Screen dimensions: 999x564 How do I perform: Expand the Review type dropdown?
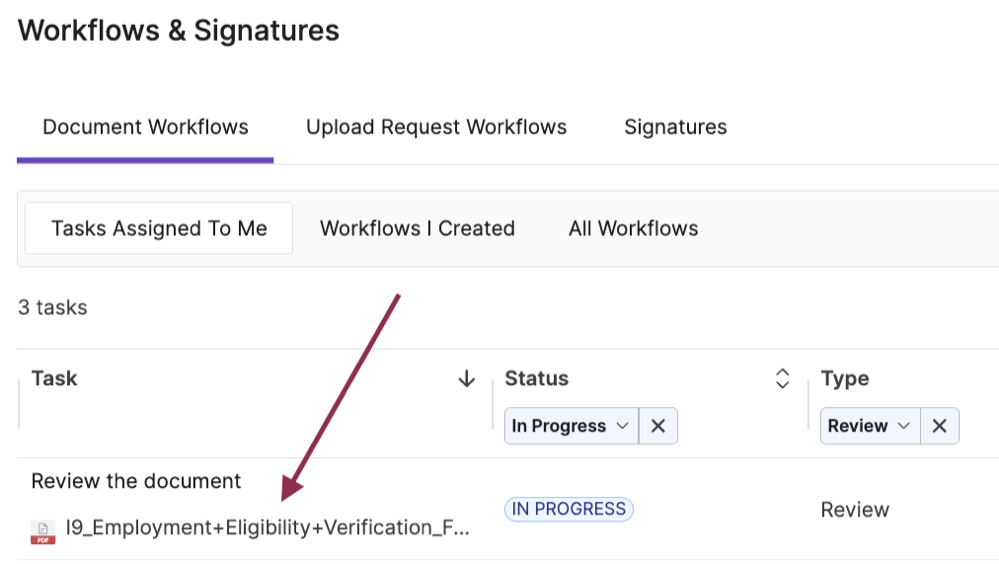pyautogui.click(x=868, y=426)
